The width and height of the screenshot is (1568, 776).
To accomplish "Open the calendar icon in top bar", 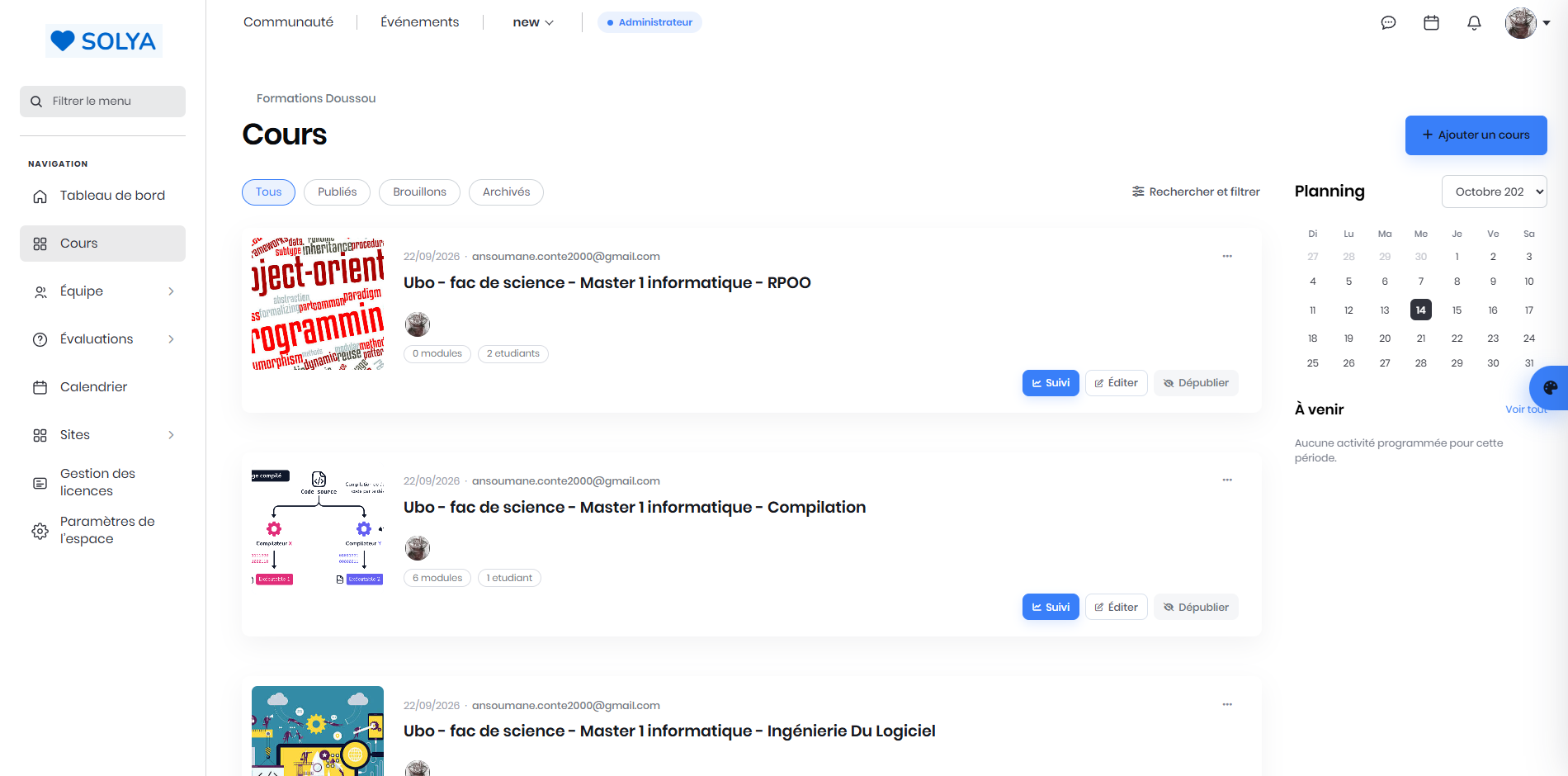I will [x=1431, y=23].
